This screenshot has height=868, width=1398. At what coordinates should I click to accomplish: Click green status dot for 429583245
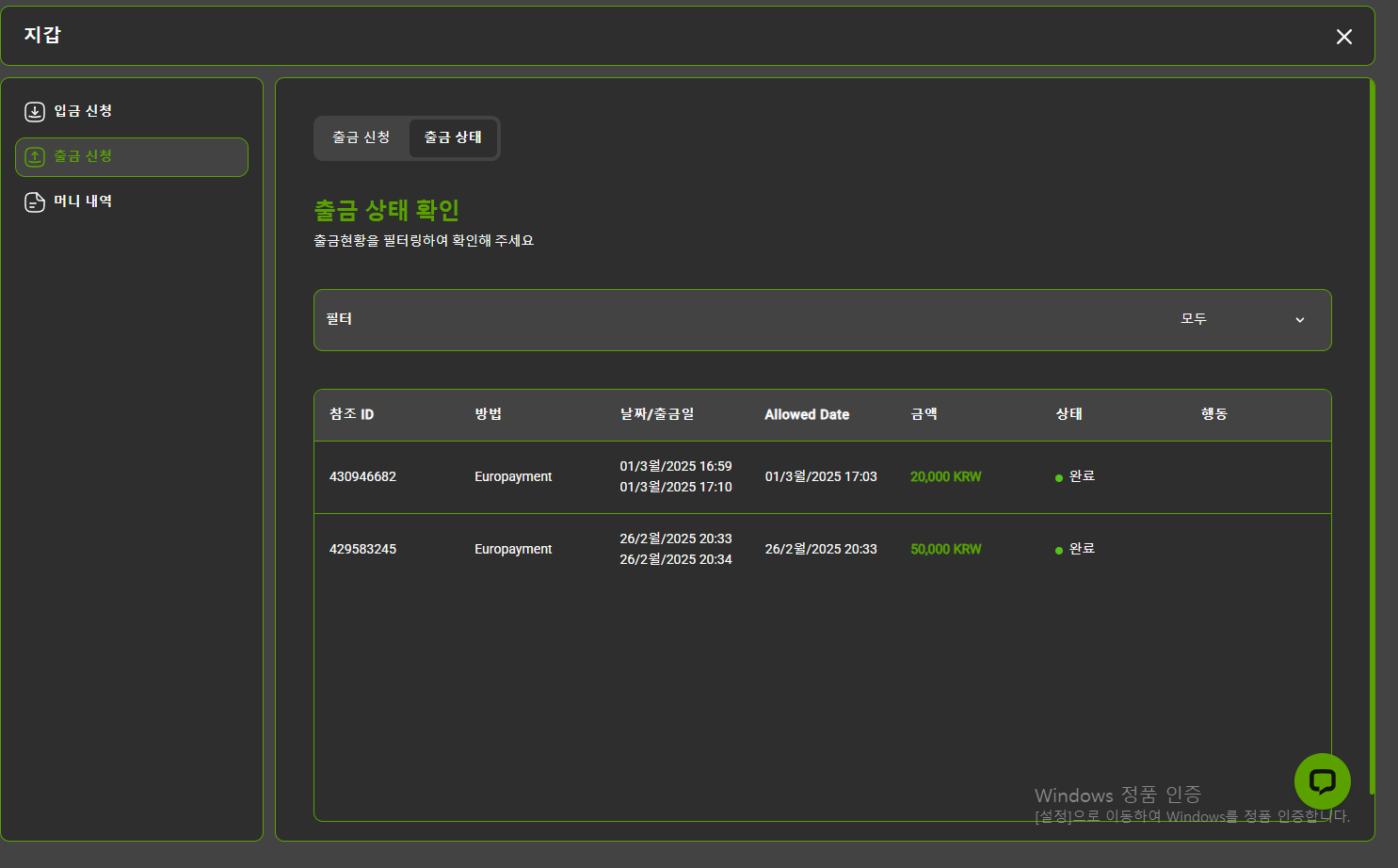pyautogui.click(x=1059, y=551)
